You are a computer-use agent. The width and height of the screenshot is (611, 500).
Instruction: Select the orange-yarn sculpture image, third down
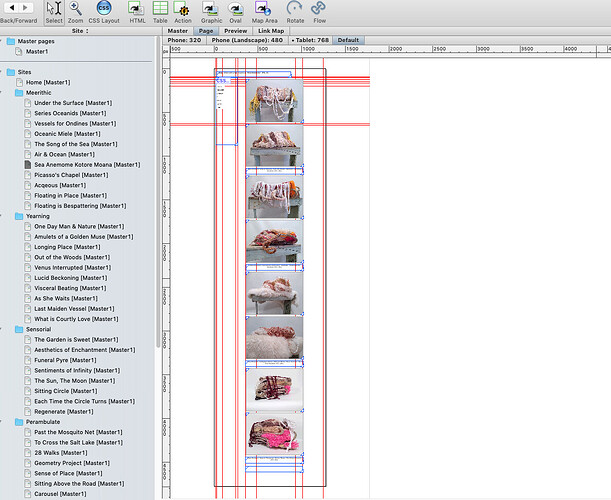(x=274, y=196)
